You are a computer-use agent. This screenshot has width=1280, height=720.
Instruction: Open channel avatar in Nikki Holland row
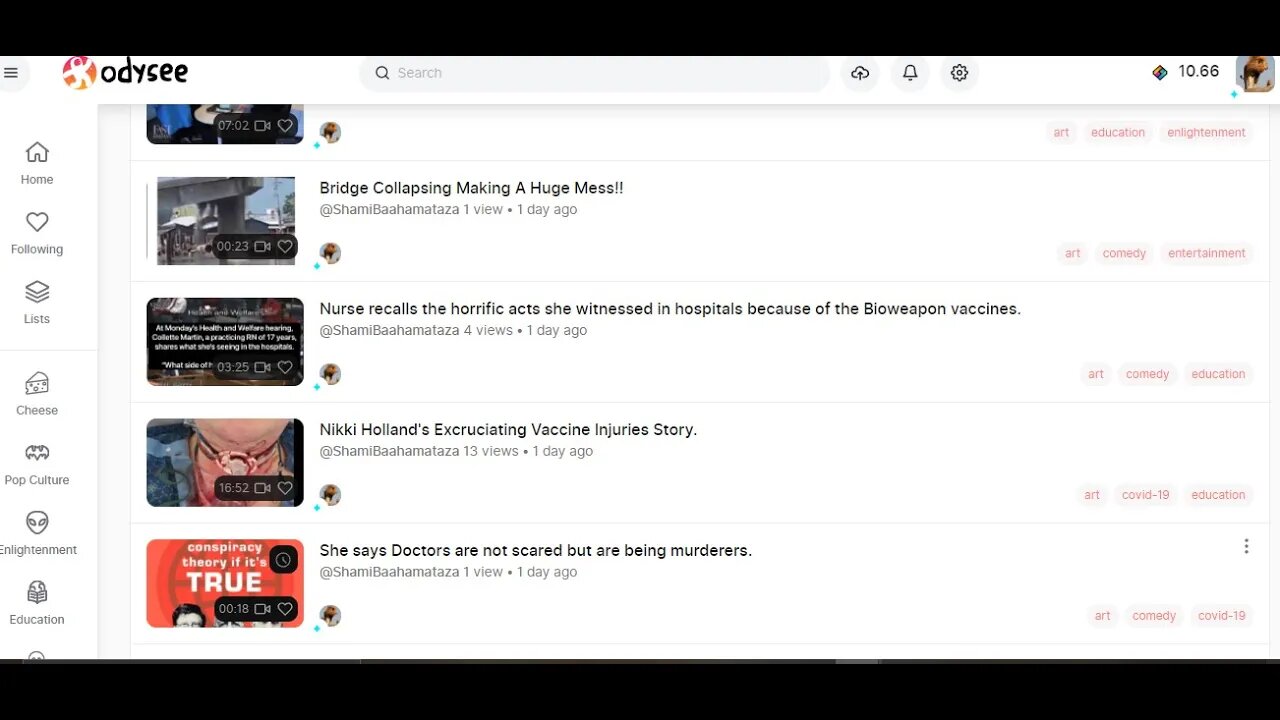(x=330, y=495)
